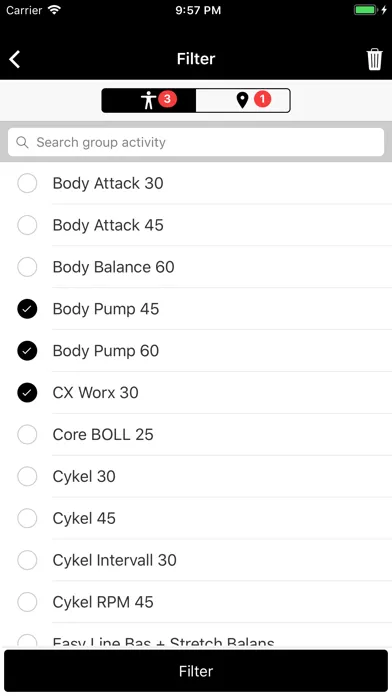The height and width of the screenshot is (696, 392).
Task: Select the Body Balance 60 checkbox
Action: point(27,267)
